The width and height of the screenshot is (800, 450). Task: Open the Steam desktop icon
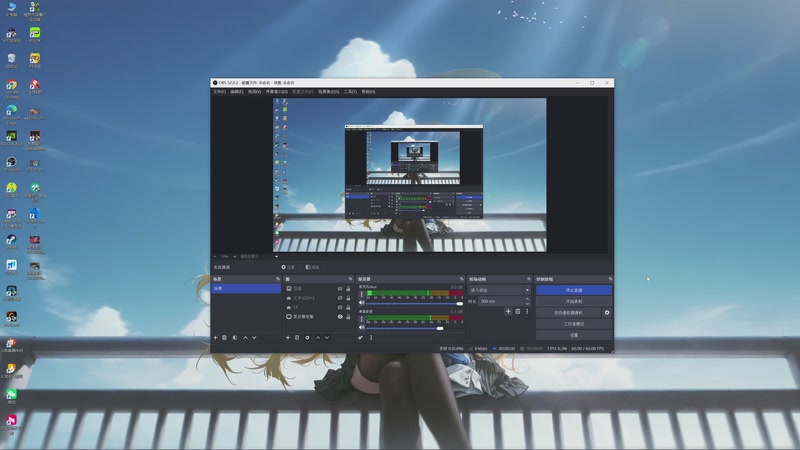11,241
